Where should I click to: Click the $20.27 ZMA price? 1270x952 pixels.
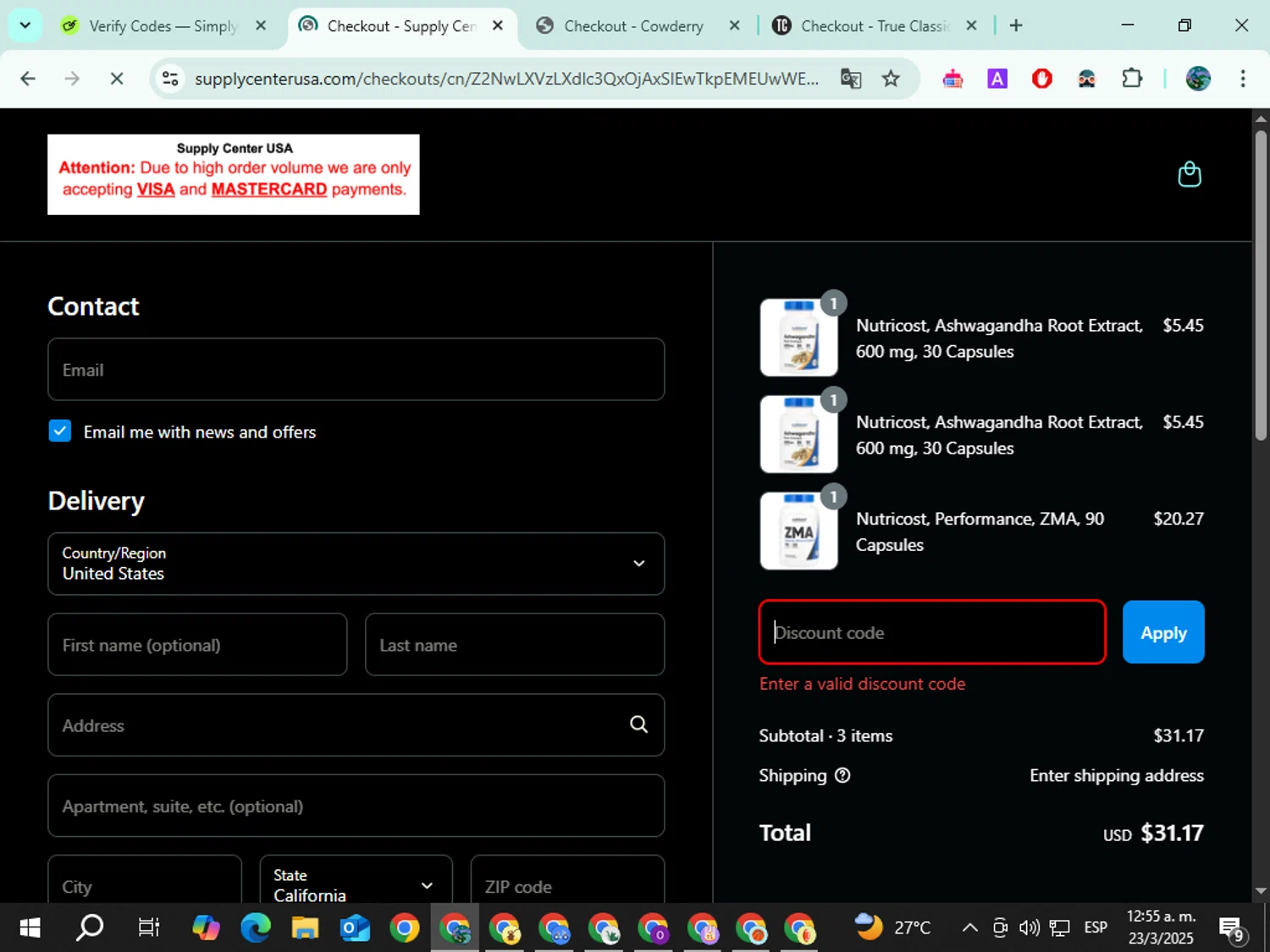[x=1178, y=519]
